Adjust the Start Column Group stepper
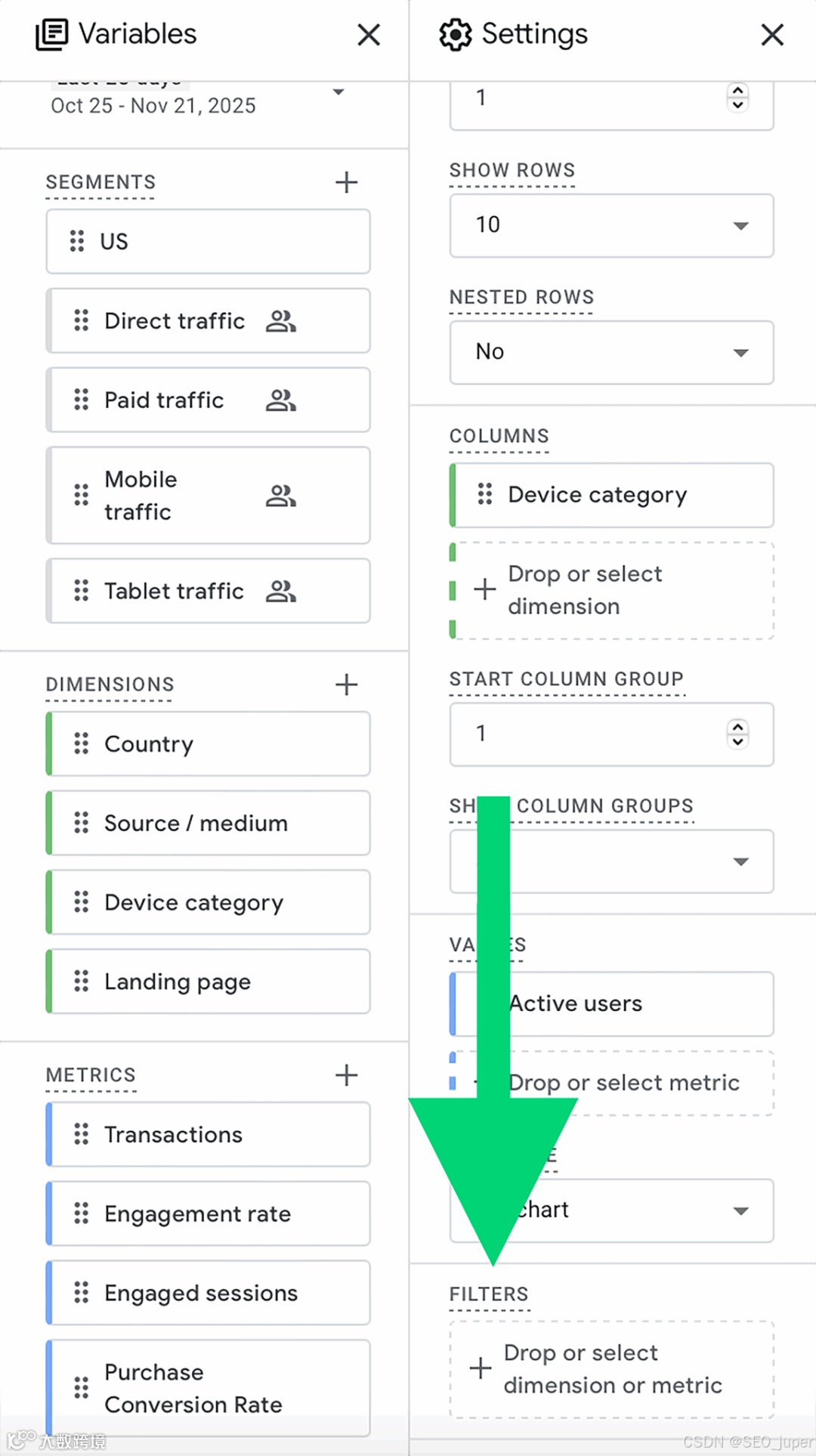816x1456 pixels. [737, 733]
